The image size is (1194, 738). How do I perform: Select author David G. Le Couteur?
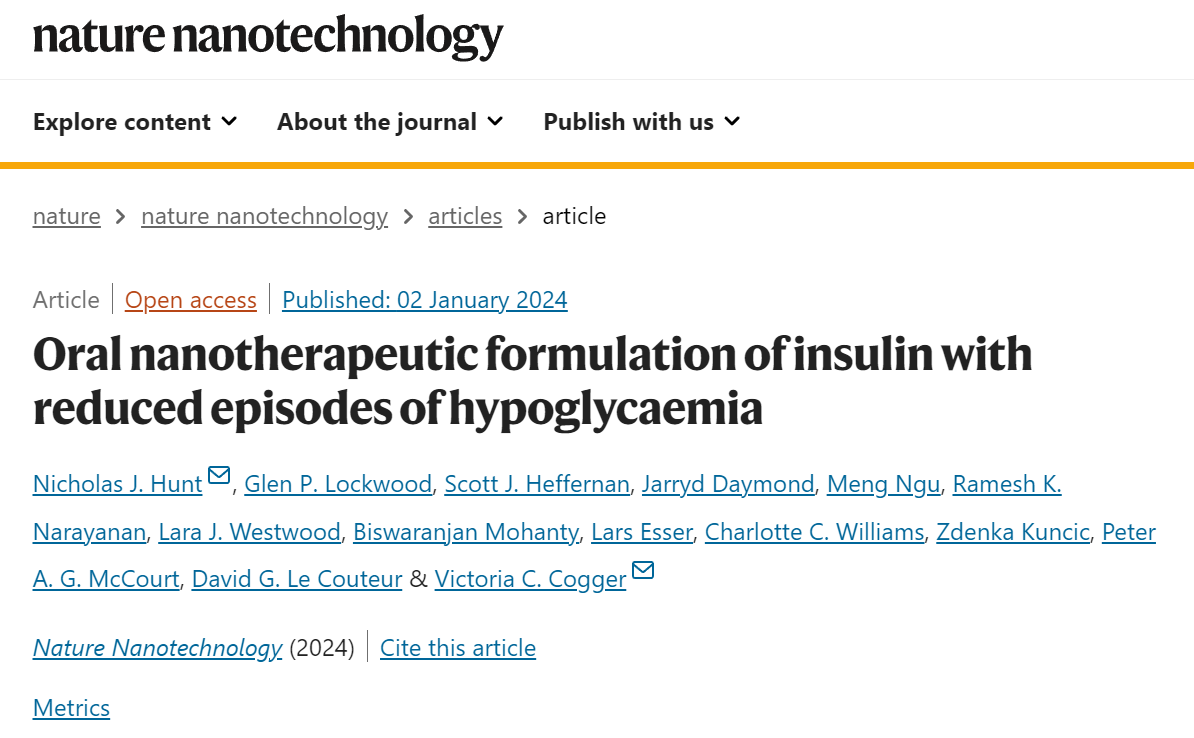click(x=297, y=580)
